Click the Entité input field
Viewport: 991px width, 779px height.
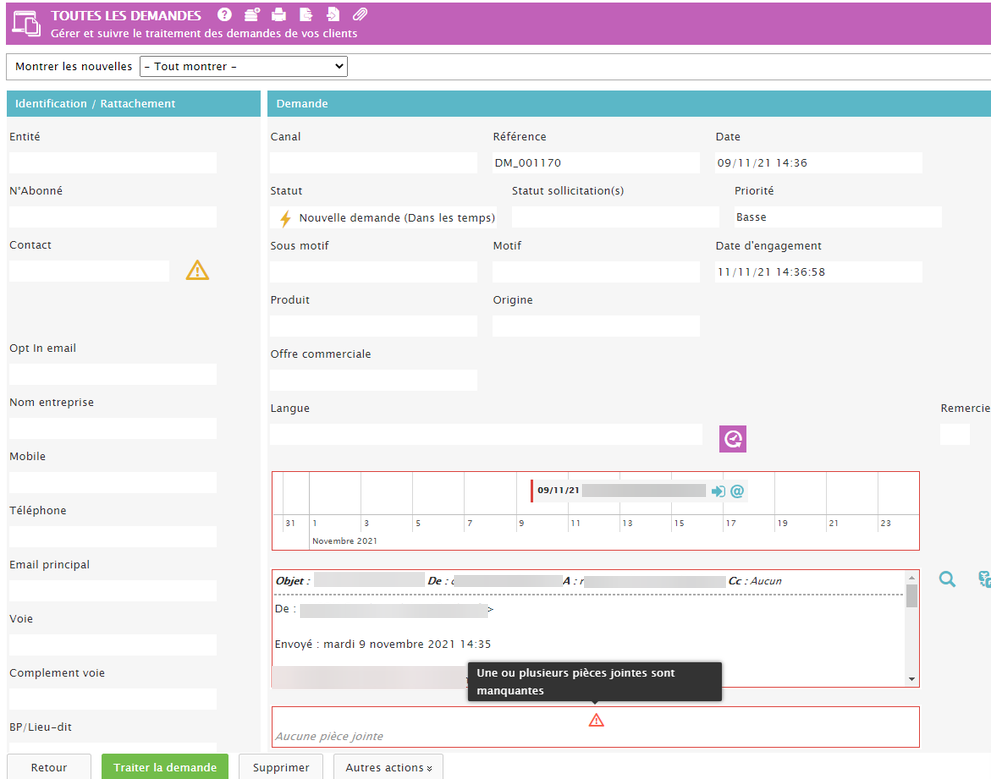pyautogui.click(x=113, y=163)
